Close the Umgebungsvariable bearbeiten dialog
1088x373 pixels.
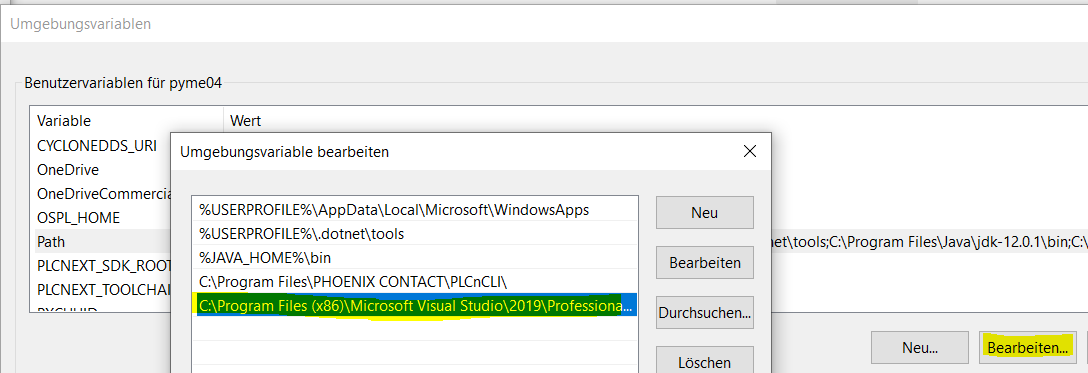point(749,151)
